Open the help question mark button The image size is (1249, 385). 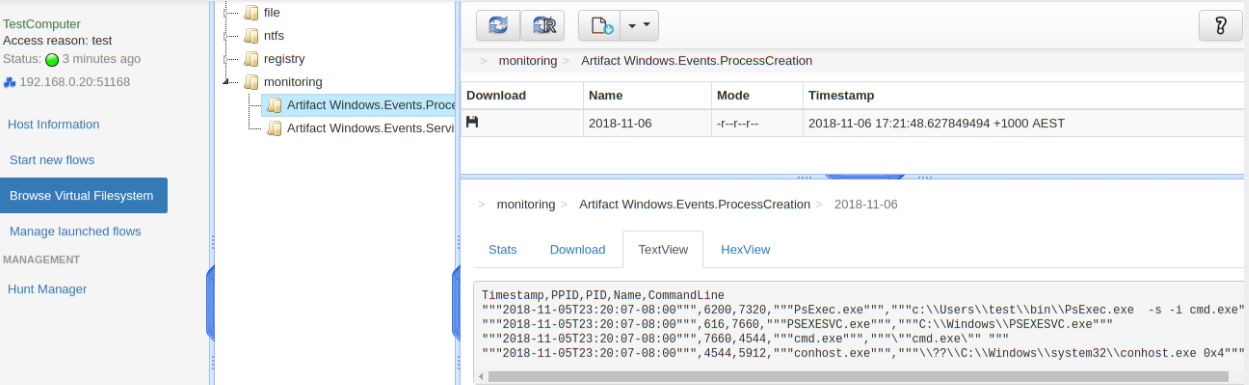click(1220, 25)
